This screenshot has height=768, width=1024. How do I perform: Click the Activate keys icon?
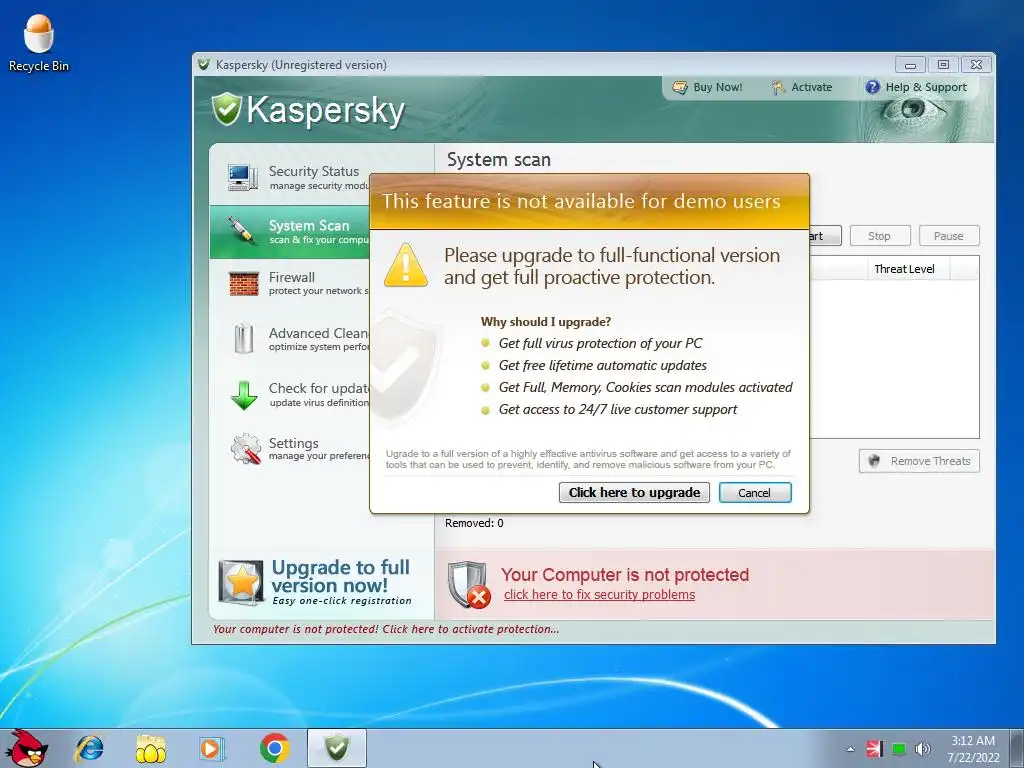778,88
